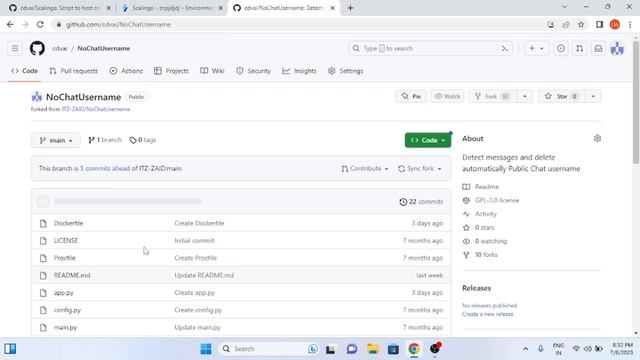The height and width of the screenshot is (360, 640).
Task: Star this repository
Action: click(562, 96)
